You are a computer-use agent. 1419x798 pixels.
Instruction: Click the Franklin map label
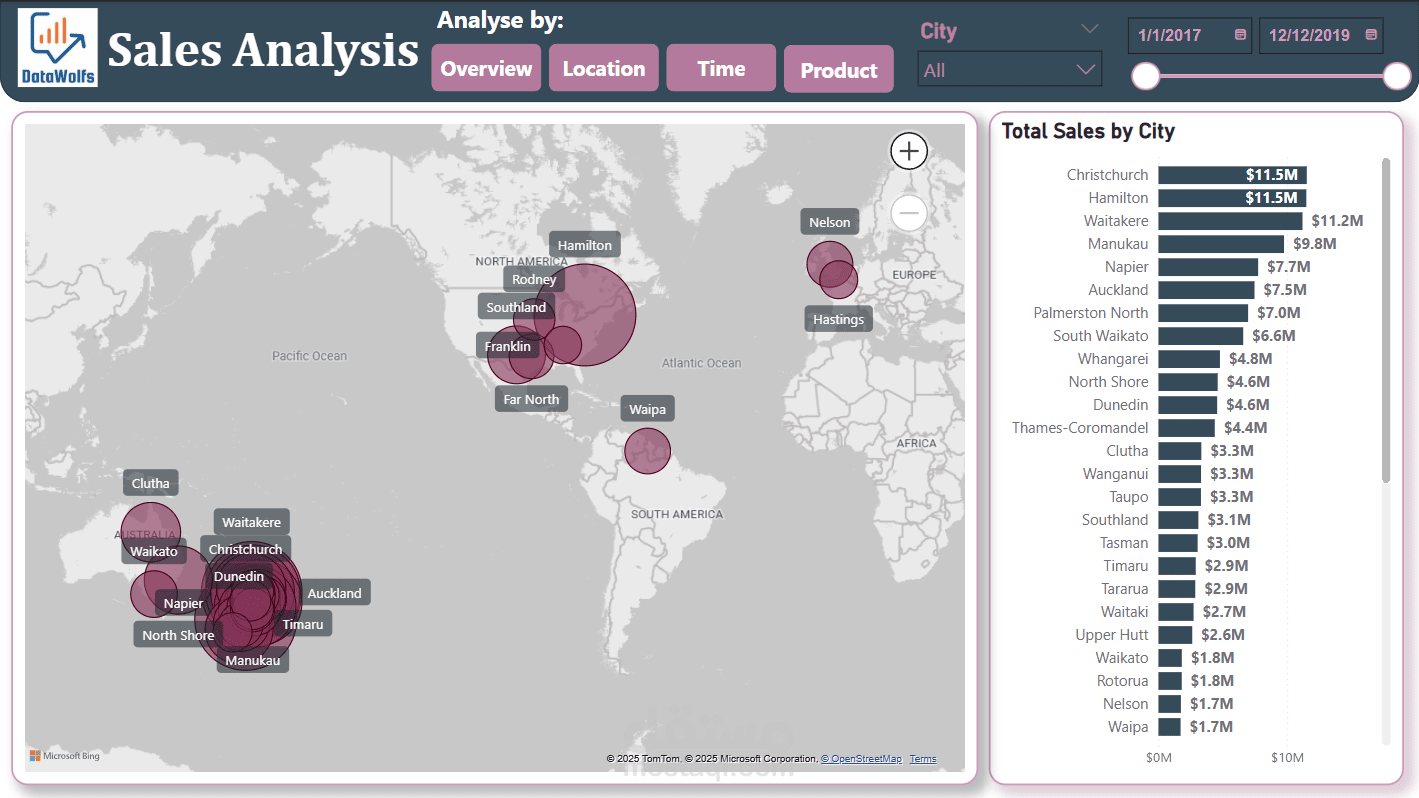pos(508,347)
